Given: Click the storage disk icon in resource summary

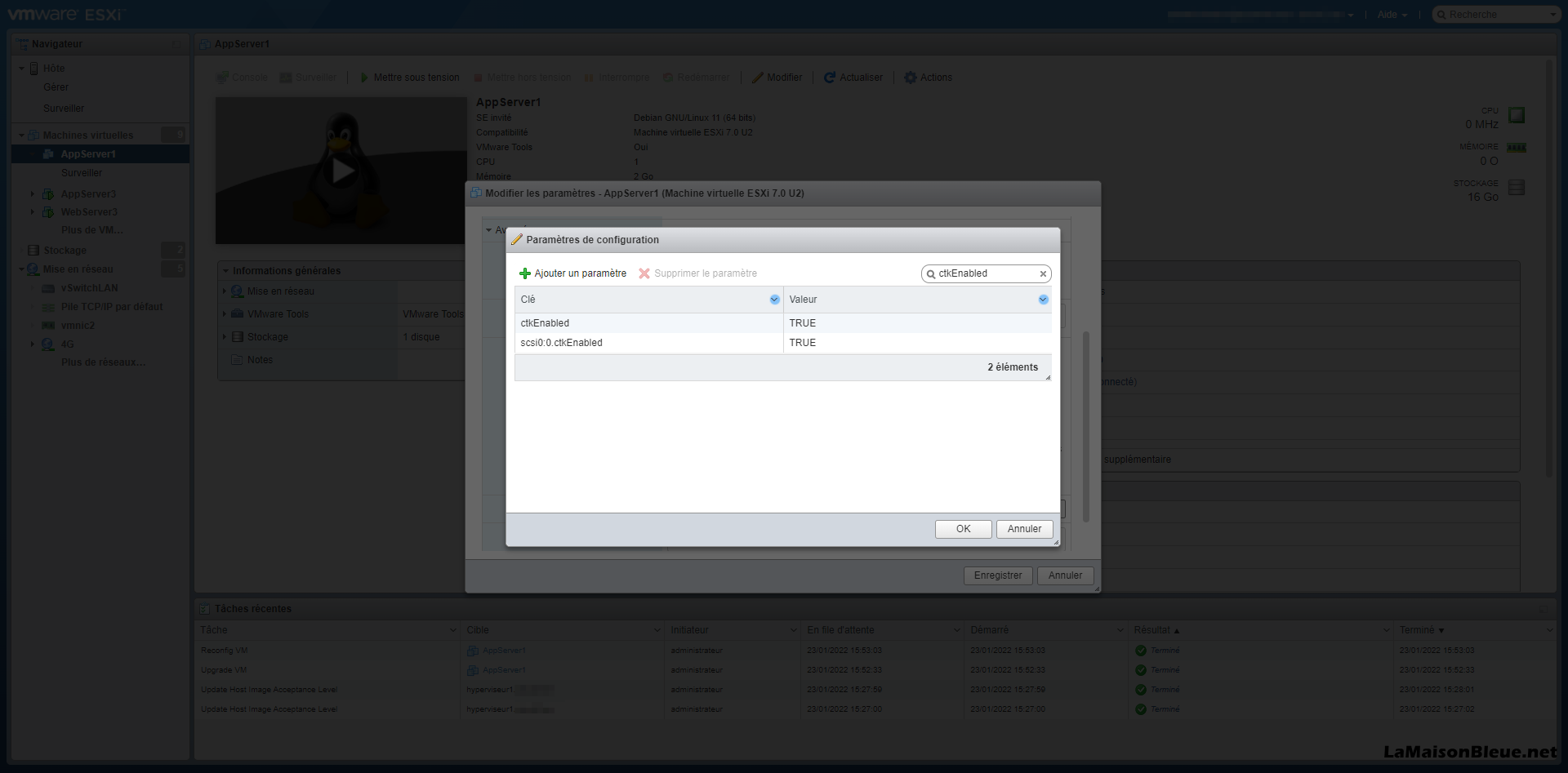Looking at the screenshot, I should pyautogui.click(x=1517, y=188).
